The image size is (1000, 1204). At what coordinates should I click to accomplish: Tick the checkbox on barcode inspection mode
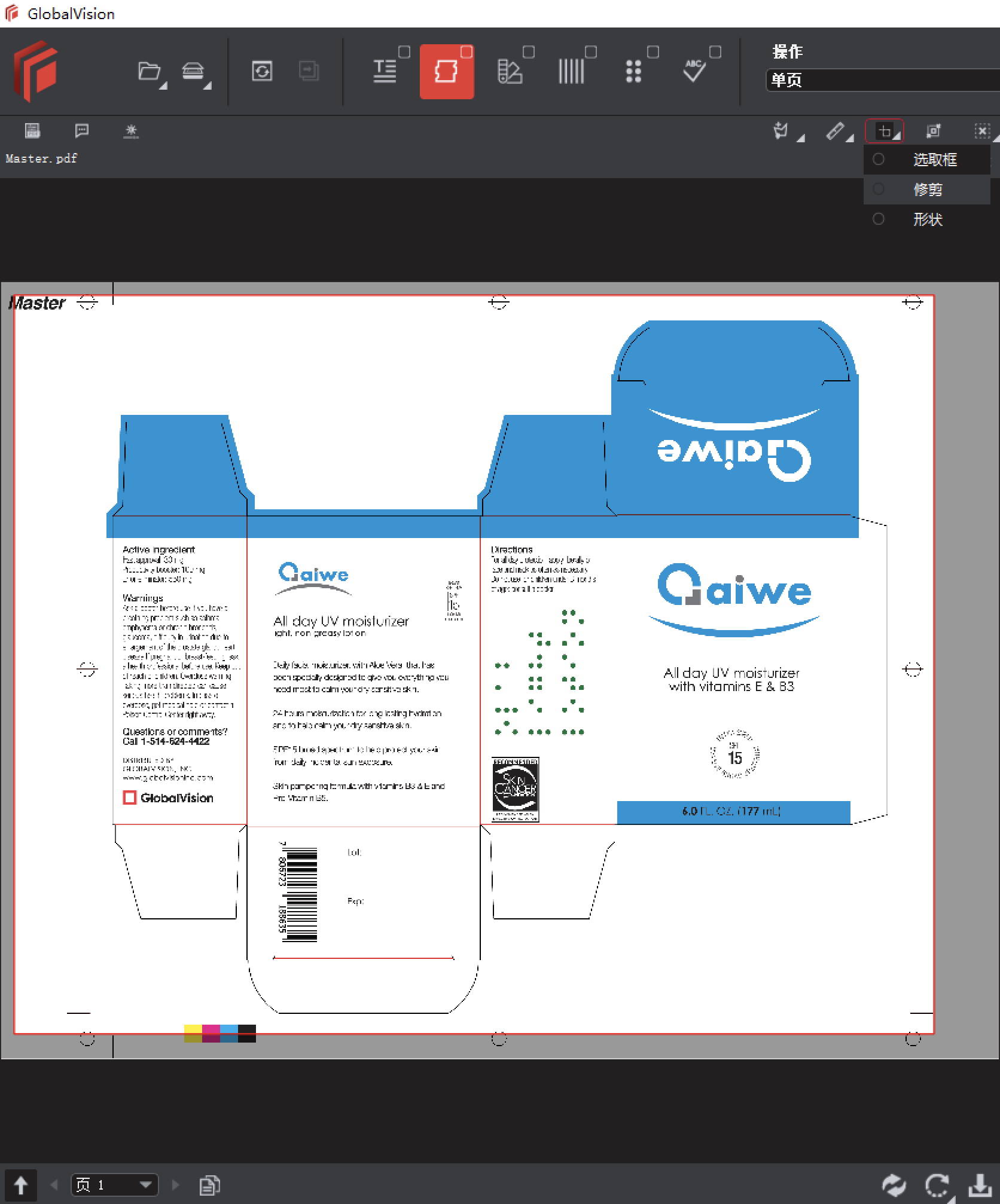point(591,52)
